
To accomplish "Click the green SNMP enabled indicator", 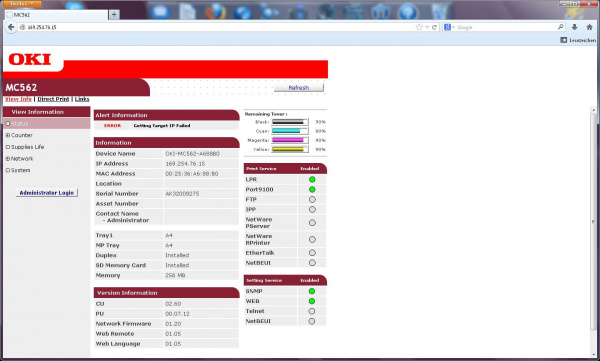I will (x=312, y=291).
